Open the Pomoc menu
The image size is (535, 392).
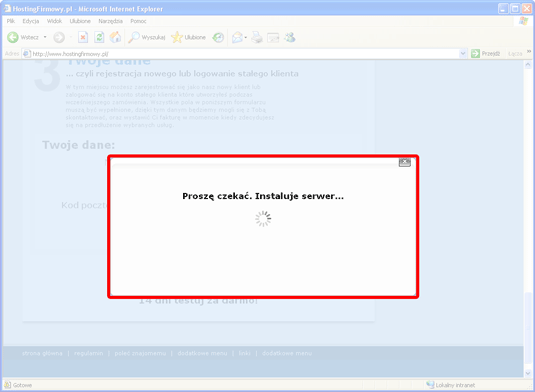(x=138, y=21)
